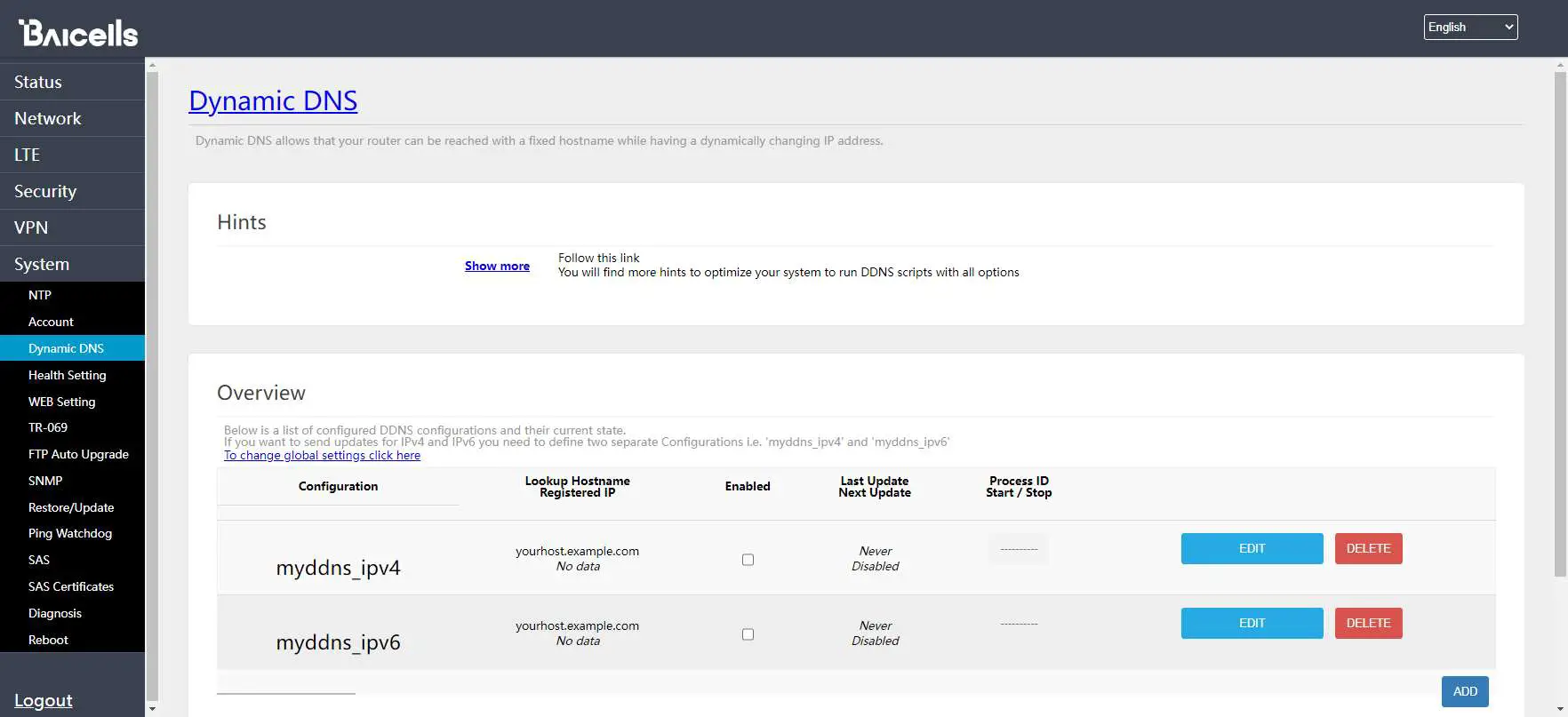1568x717 pixels.
Task: Enable the myddns_ipv6 checkbox
Action: click(x=748, y=634)
